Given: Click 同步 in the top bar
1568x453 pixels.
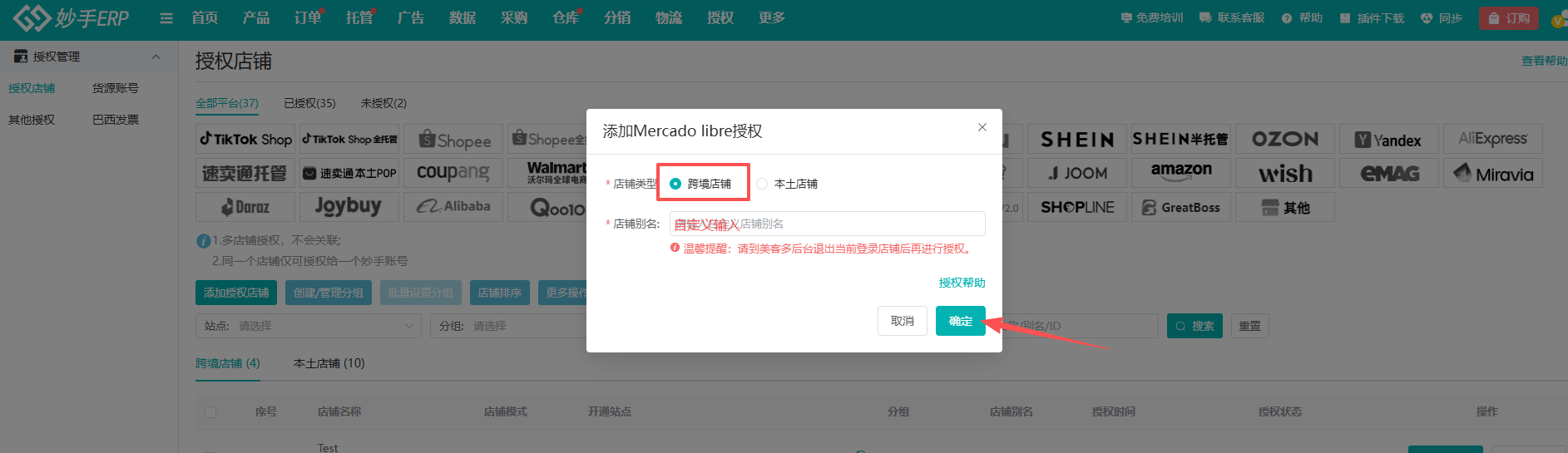Looking at the screenshot, I should tap(1442, 17).
